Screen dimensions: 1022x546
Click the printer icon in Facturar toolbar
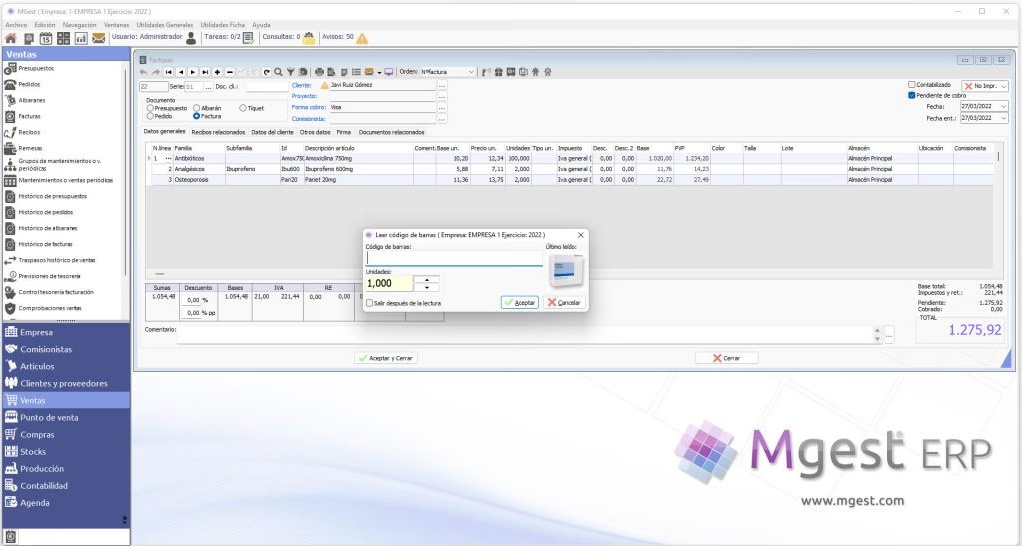319,72
